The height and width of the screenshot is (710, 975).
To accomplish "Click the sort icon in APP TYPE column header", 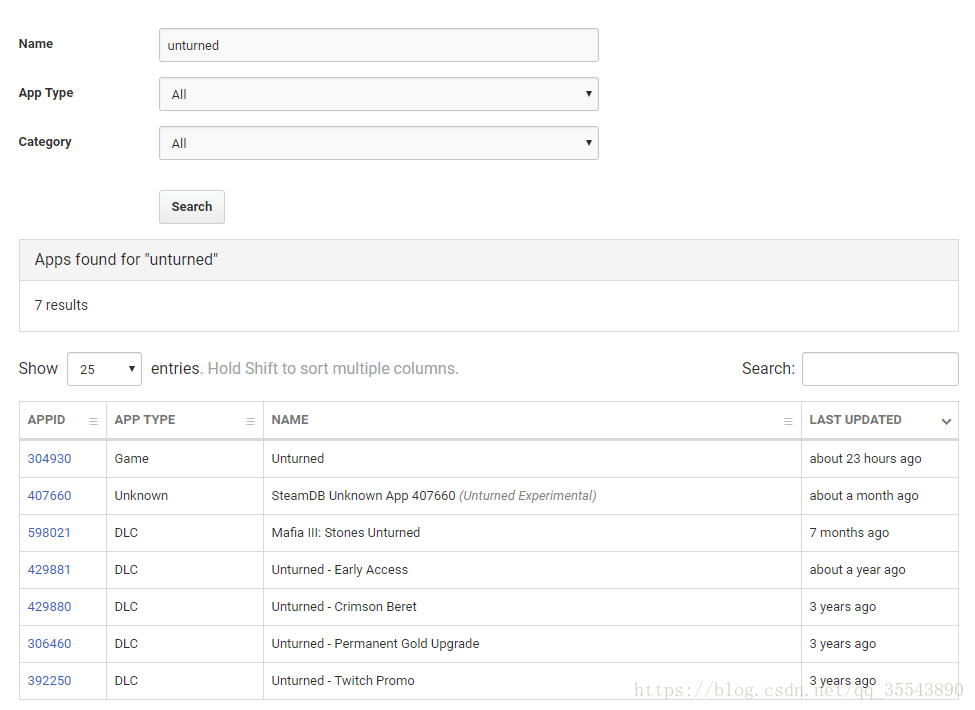I will pyautogui.click(x=251, y=421).
